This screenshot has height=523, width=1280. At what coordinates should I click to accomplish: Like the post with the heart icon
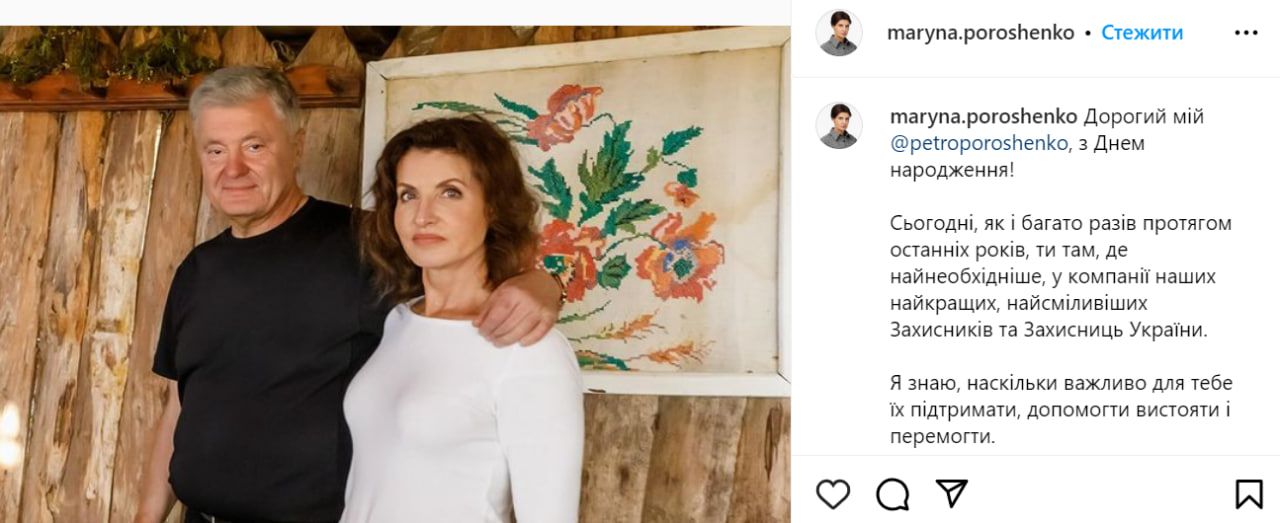[x=833, y=493]
